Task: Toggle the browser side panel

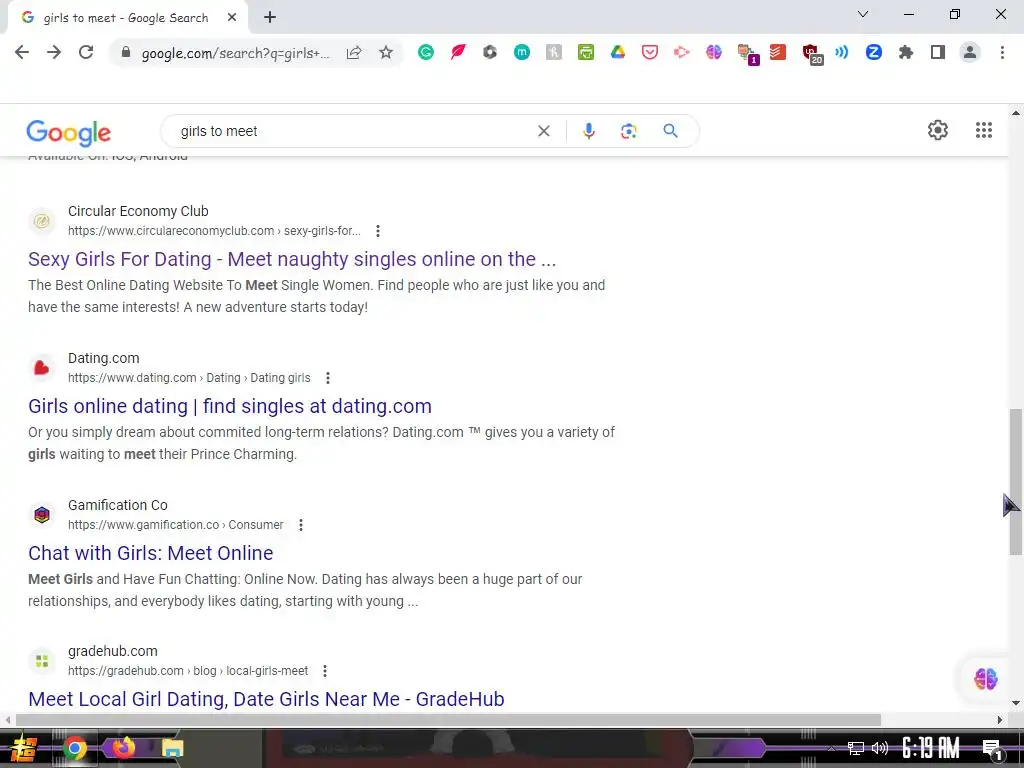Action: tap(938, 52)
